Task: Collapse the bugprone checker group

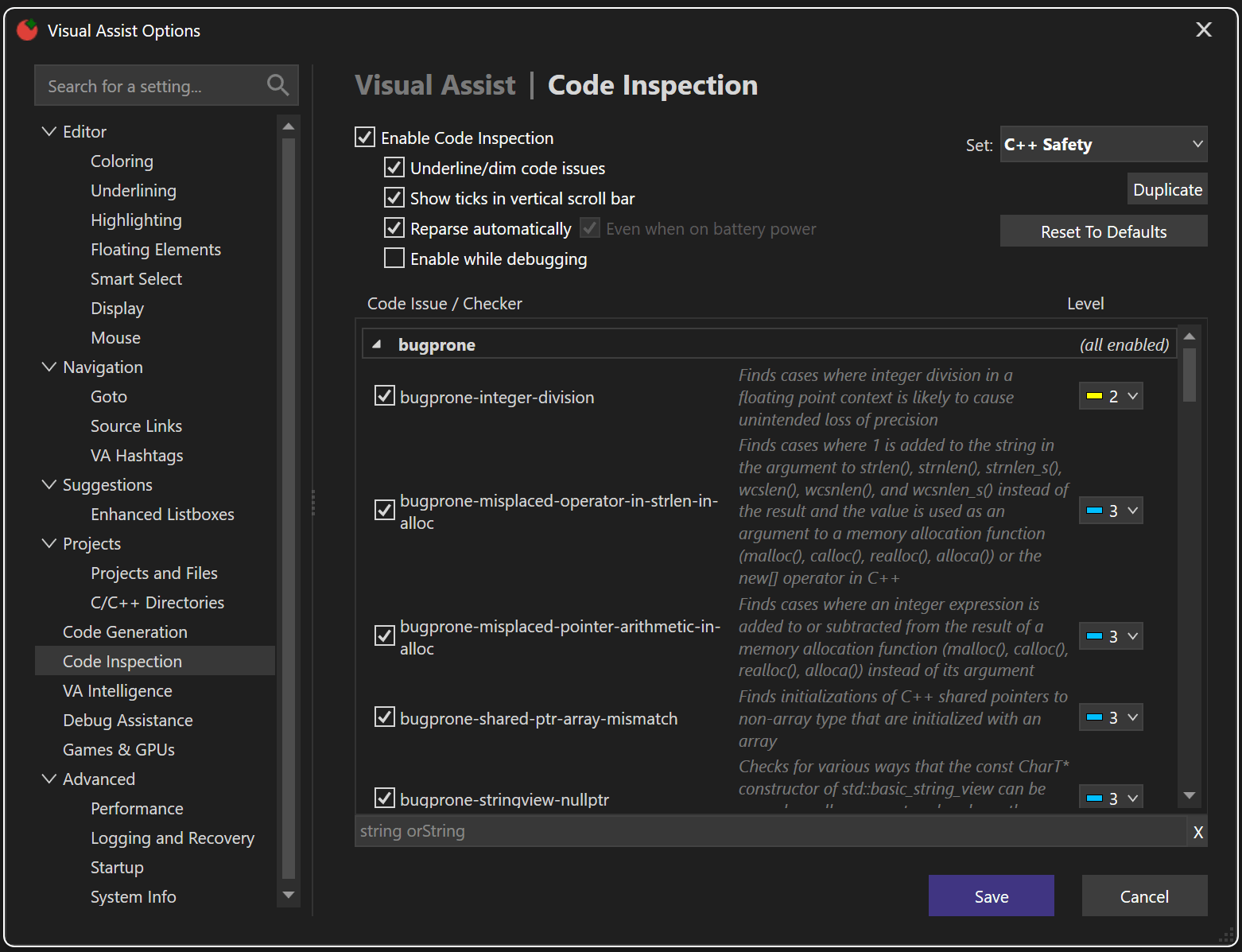Action: click(x=377, y=344)
